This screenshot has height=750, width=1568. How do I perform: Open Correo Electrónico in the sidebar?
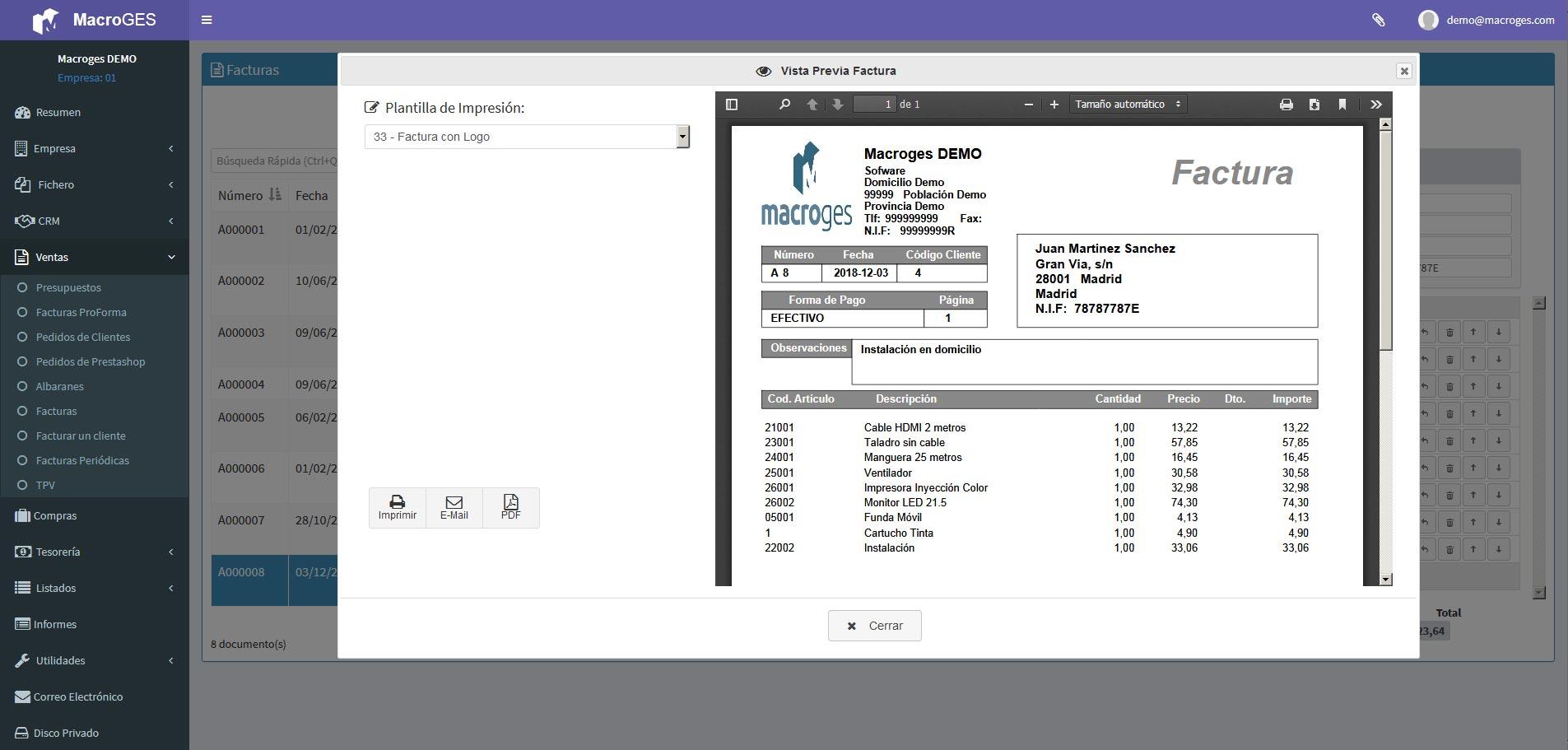[x=95, y=696]
